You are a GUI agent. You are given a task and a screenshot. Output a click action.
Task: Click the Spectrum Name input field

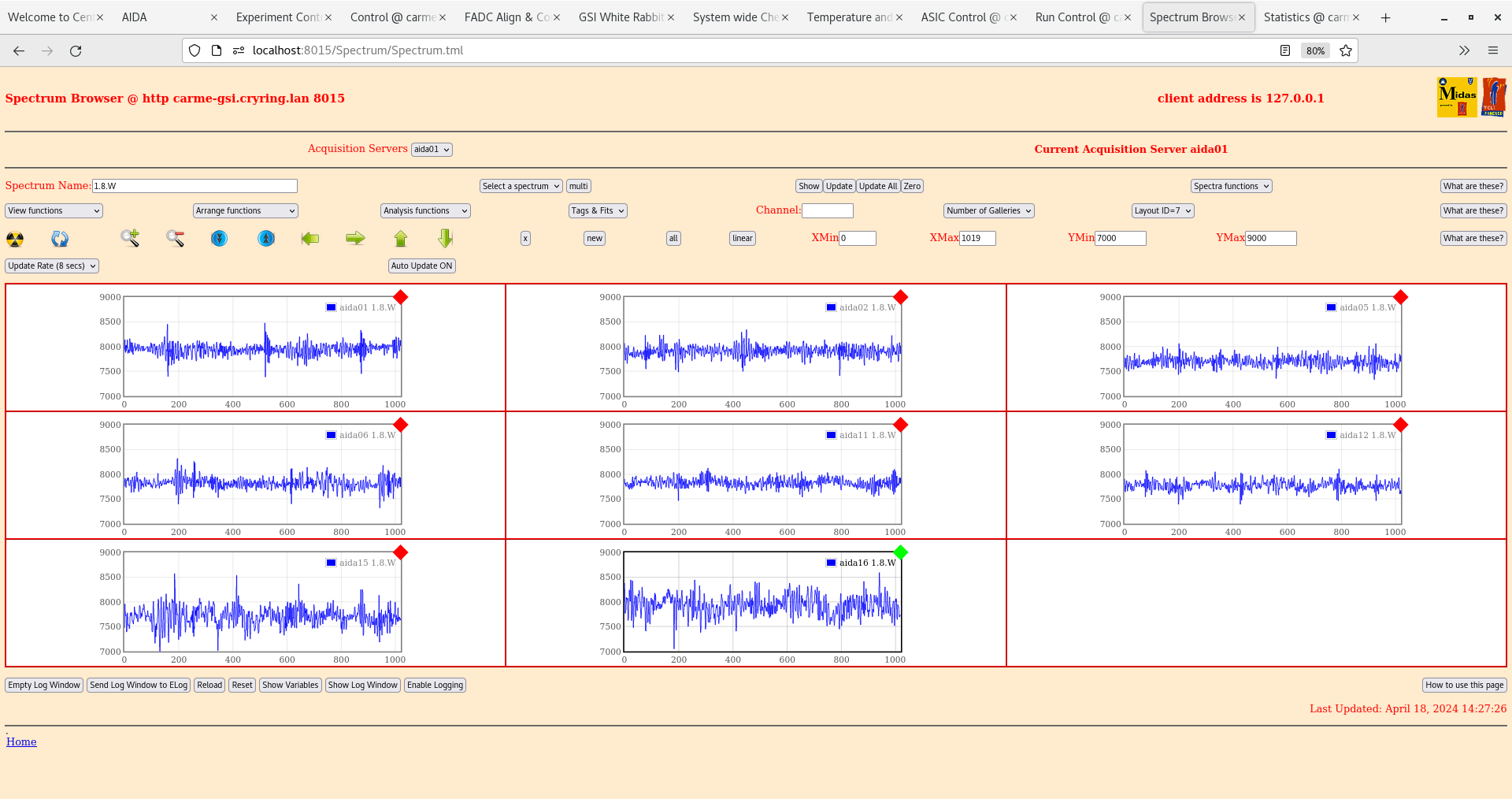(195, 186)
